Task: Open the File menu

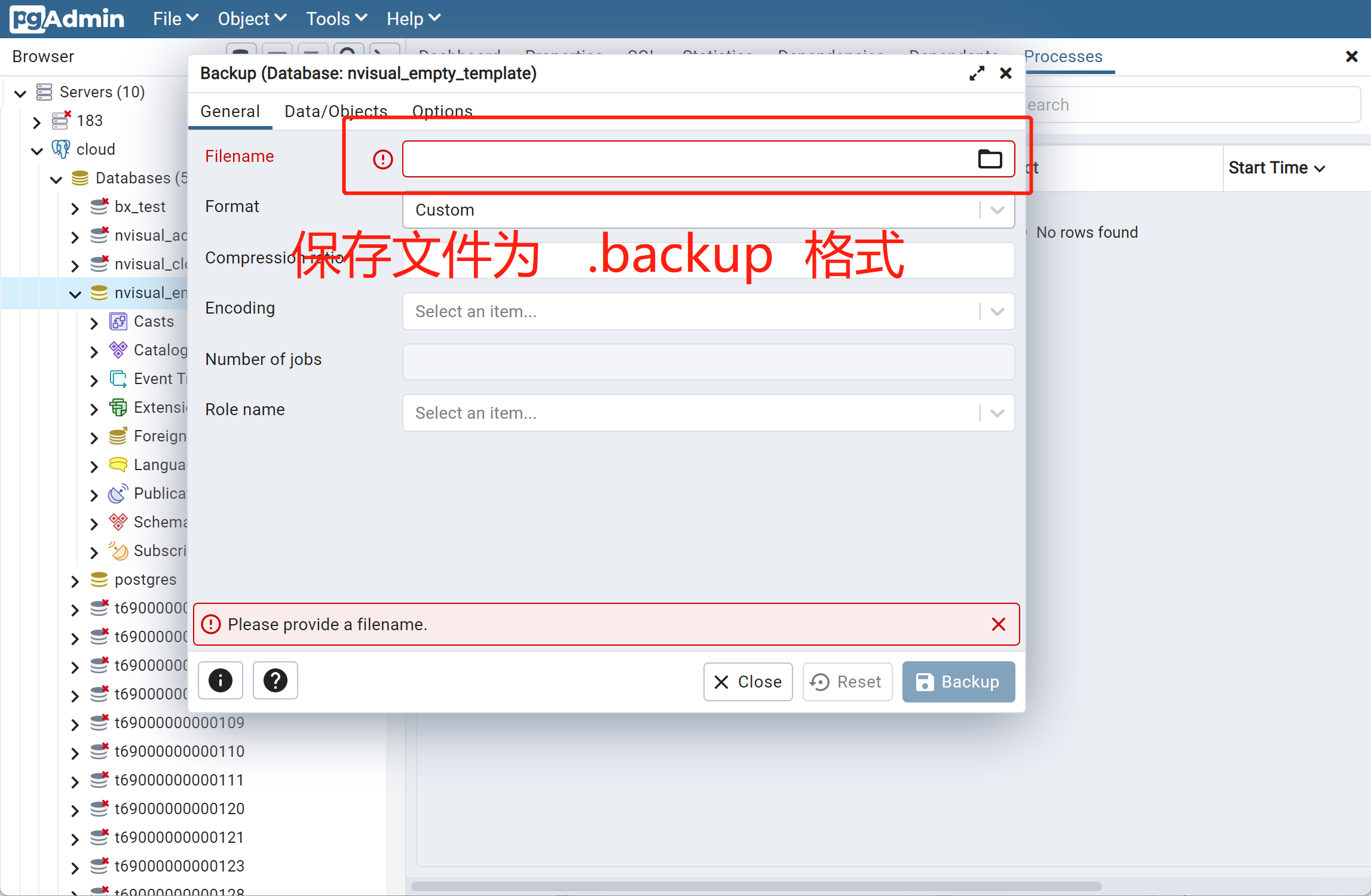Action: [175, 19]
